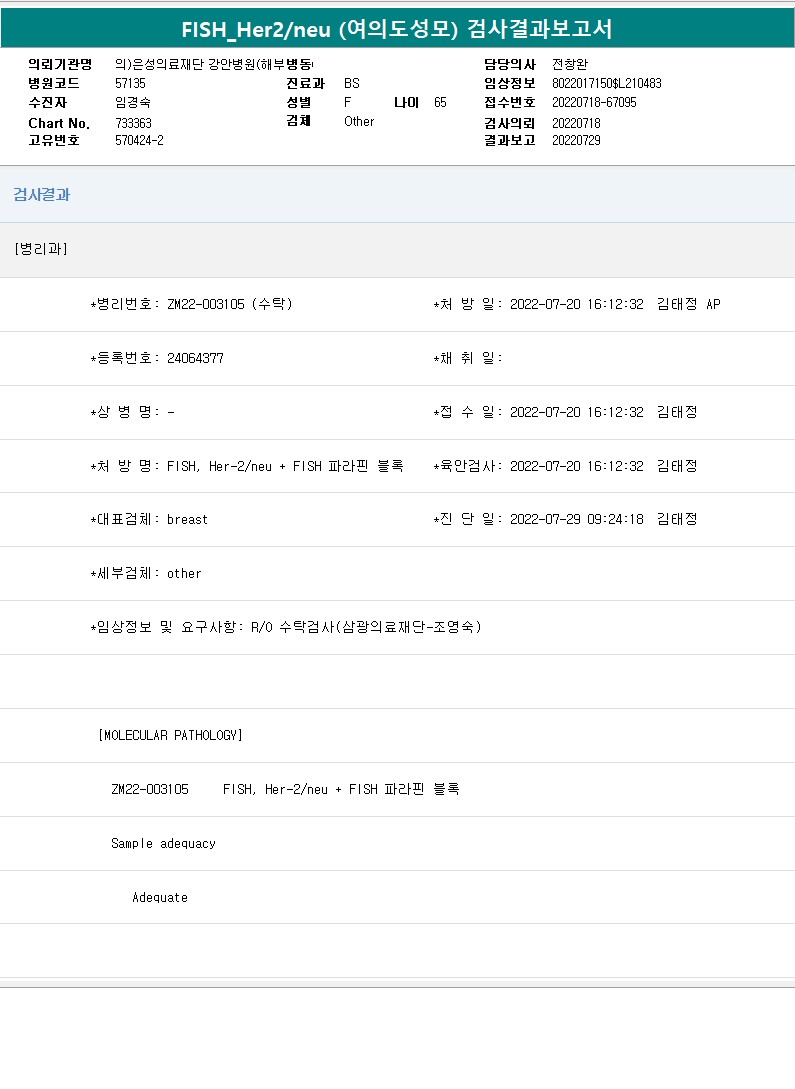Click the 진료과 value BS

[351, 84]
